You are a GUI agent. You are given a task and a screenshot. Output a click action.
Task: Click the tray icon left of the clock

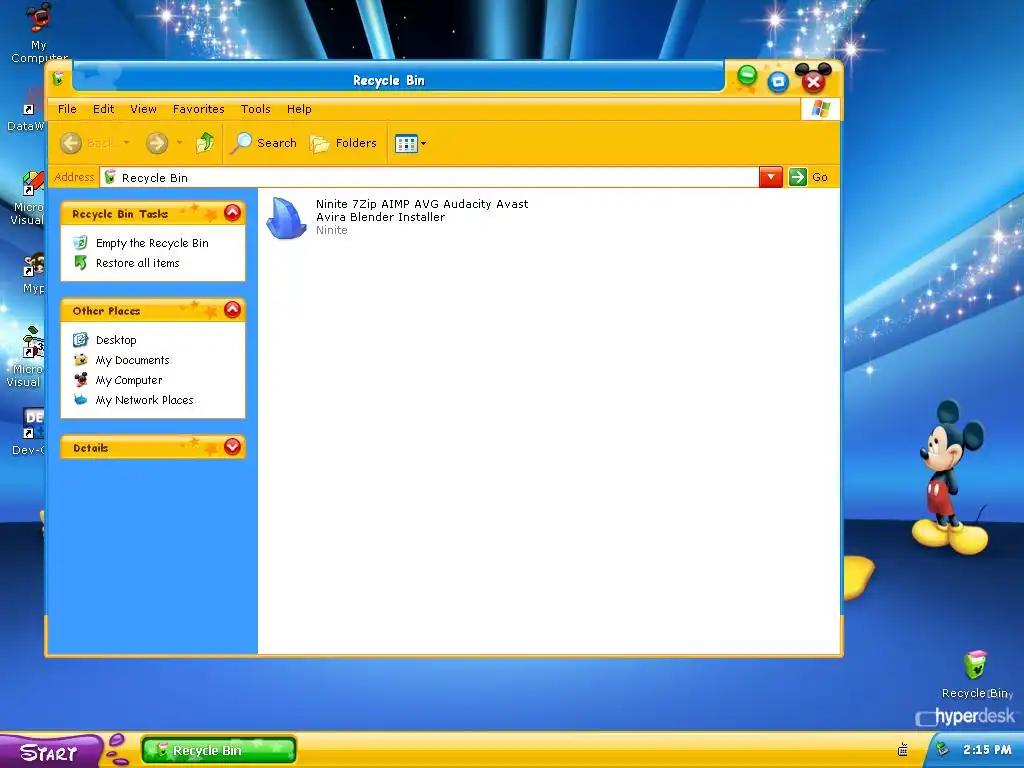click(x=942, y=750)
